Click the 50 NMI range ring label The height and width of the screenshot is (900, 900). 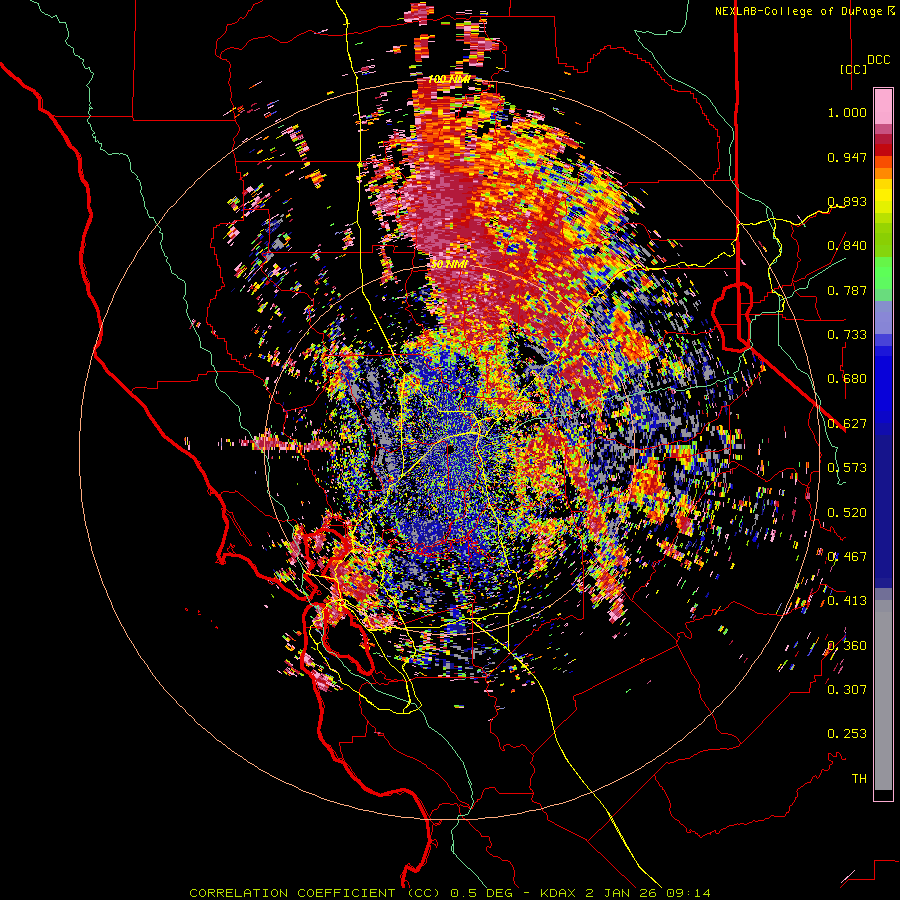pyautogui.click(x=449, y=264)
